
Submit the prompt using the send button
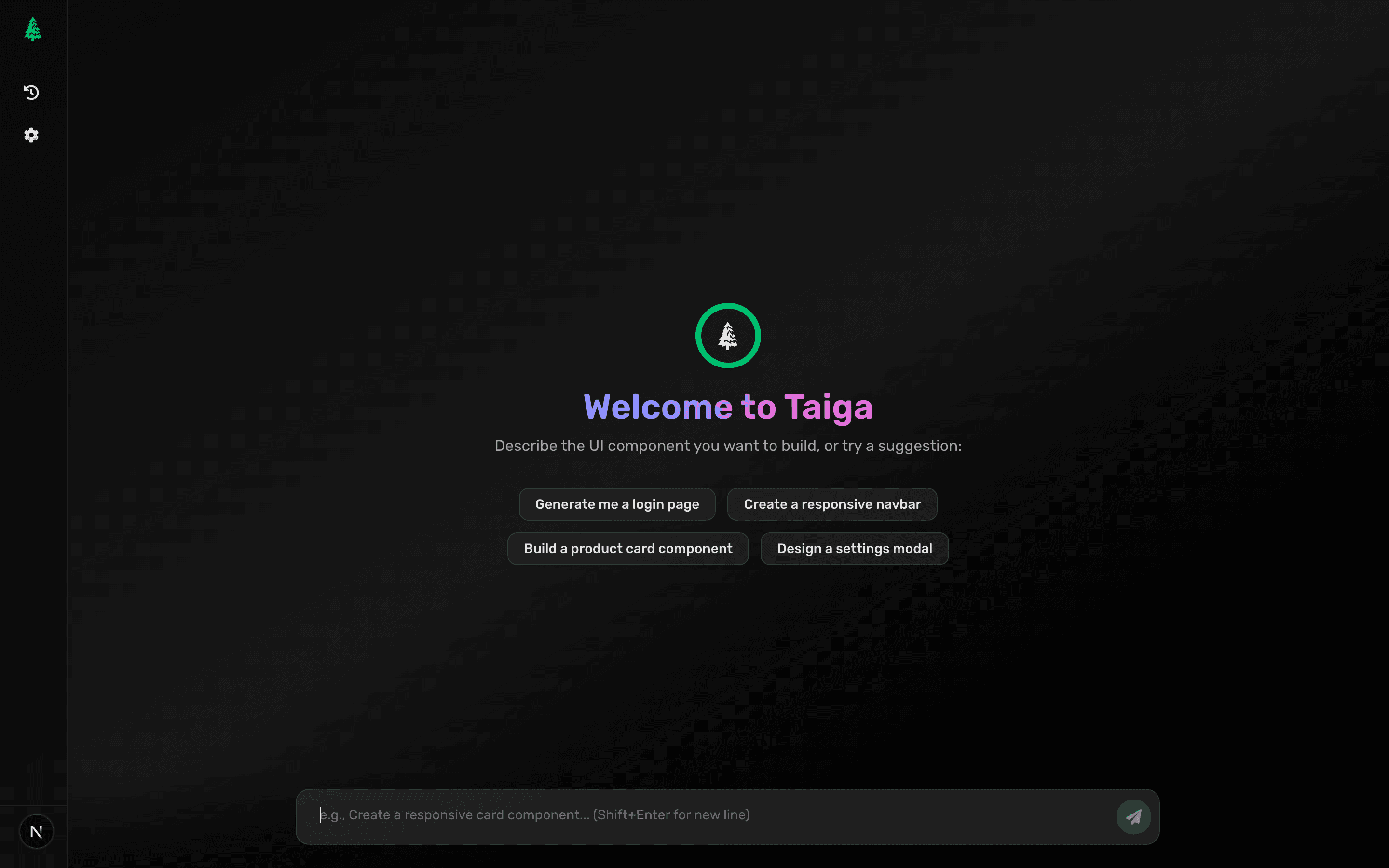point(1133,816)
